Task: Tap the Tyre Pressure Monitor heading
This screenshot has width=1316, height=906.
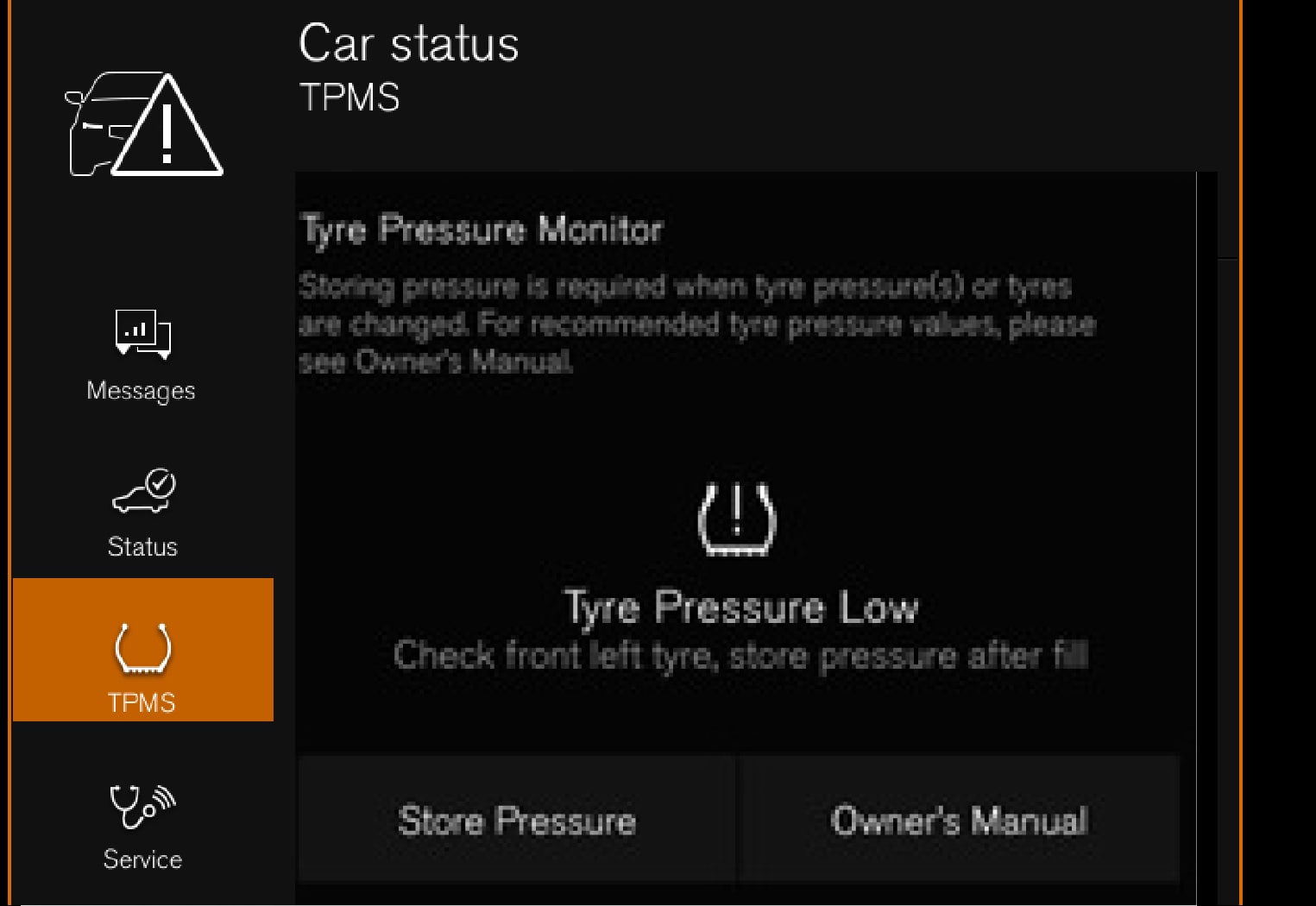Action: 482,230
